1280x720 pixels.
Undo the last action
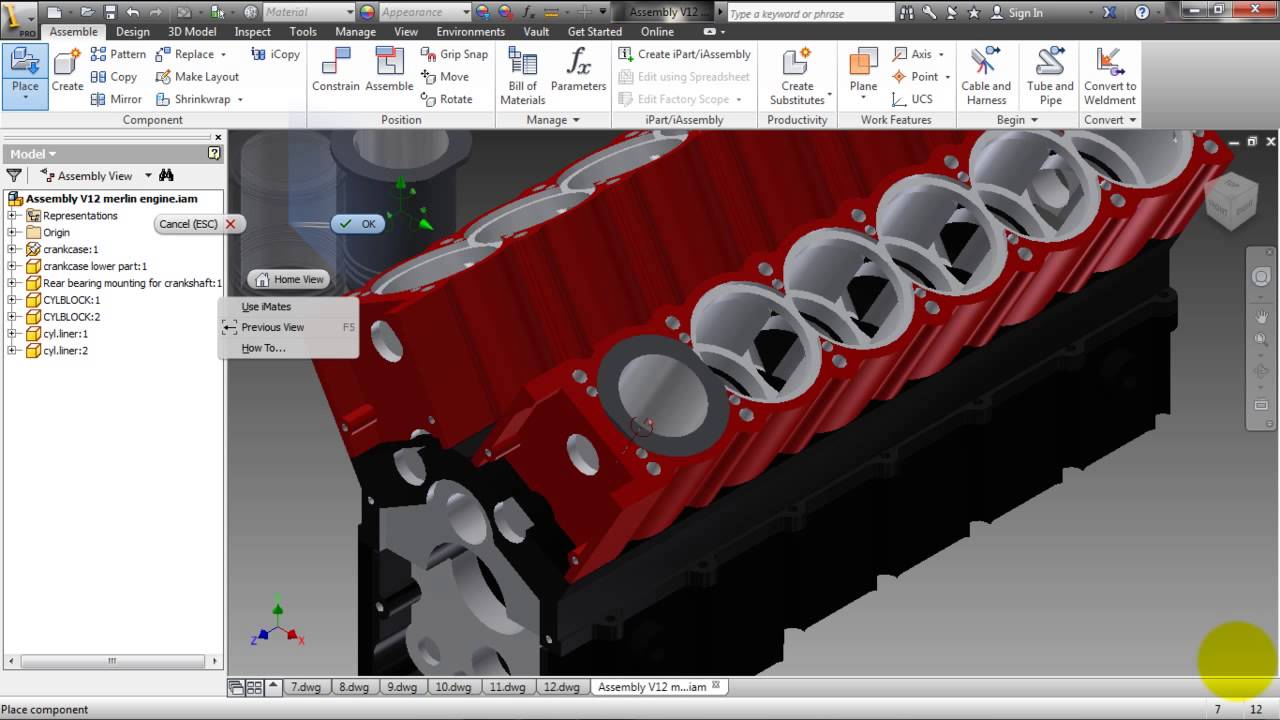pos(133,12)
